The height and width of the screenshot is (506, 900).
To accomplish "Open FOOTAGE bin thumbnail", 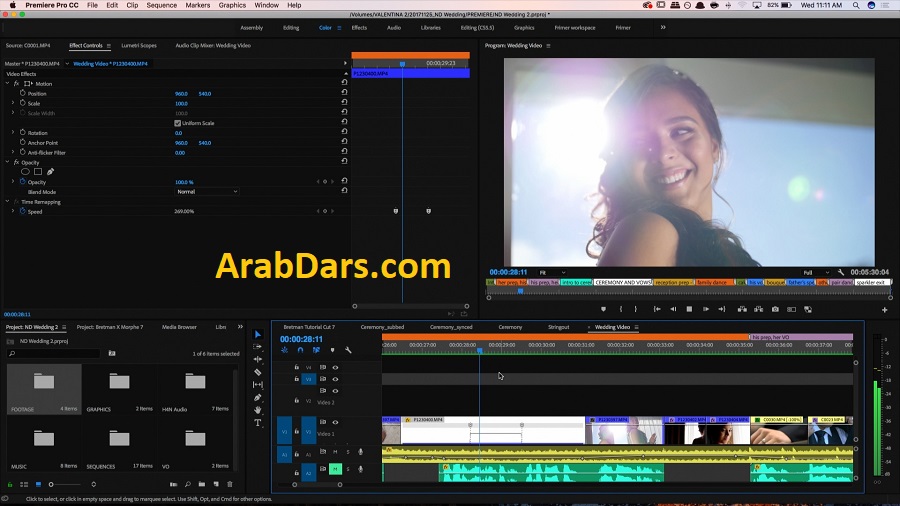I will pyautogui.click(x=44, y=382).
